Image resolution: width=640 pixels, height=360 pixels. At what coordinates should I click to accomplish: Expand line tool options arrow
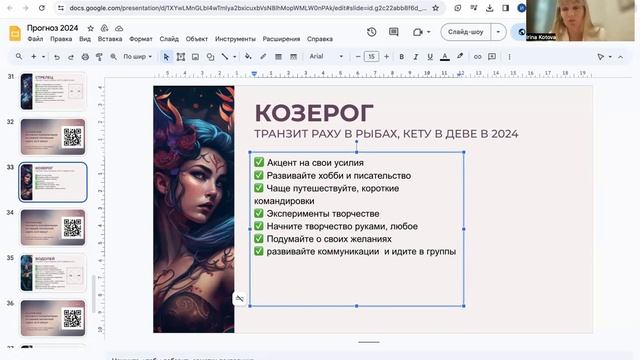(x=234, y=57)
